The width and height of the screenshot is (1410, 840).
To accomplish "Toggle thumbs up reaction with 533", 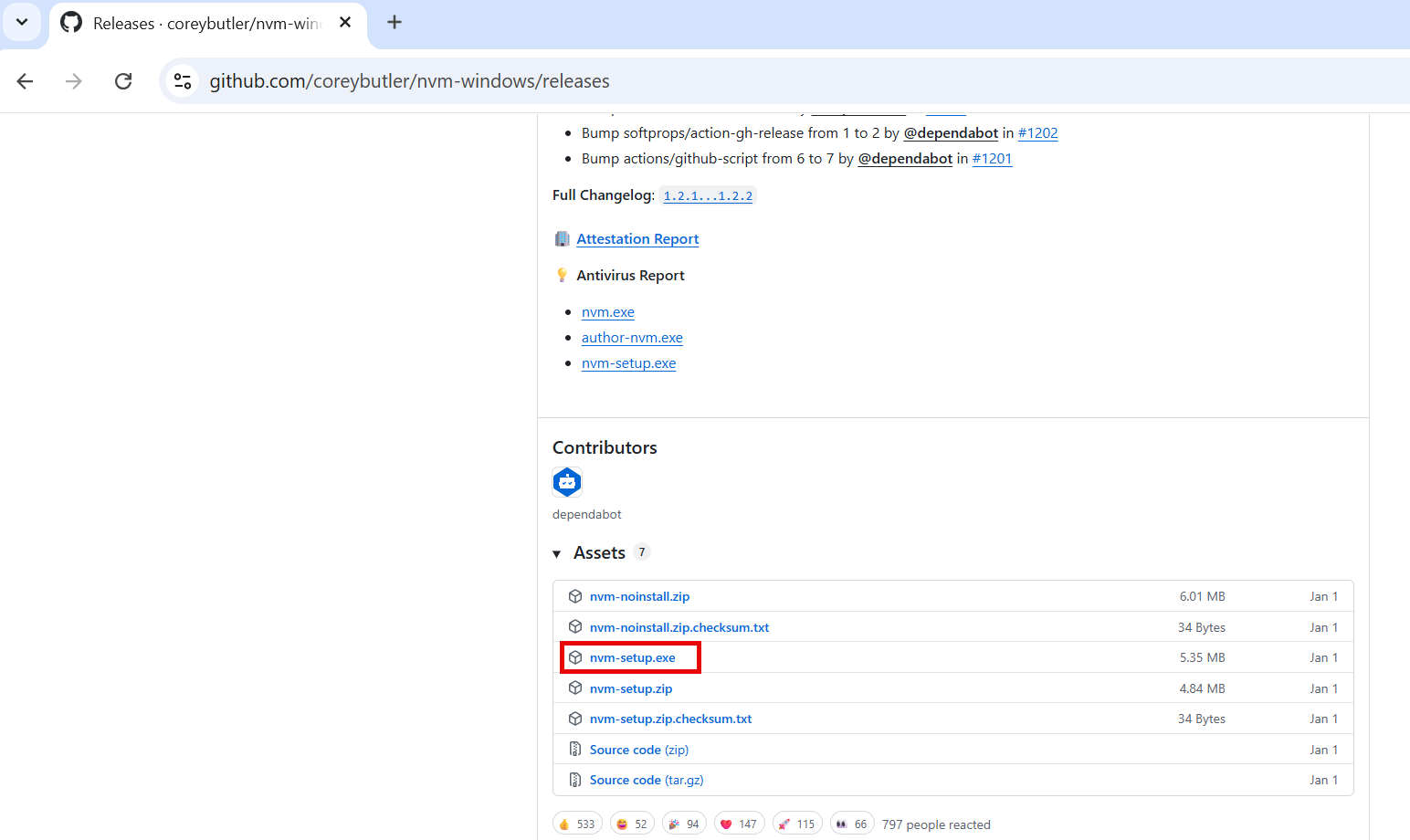I will pos(577,824).
